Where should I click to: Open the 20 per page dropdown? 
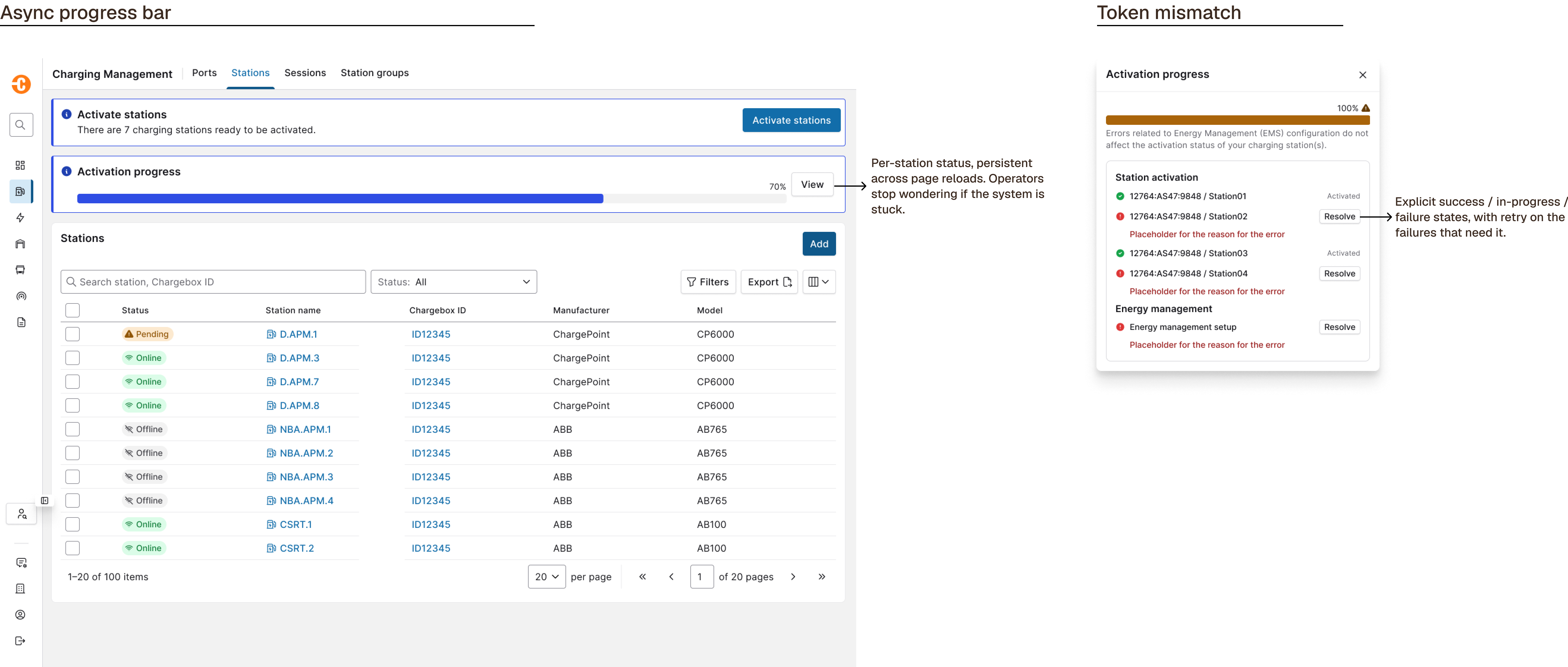(547, 577)
